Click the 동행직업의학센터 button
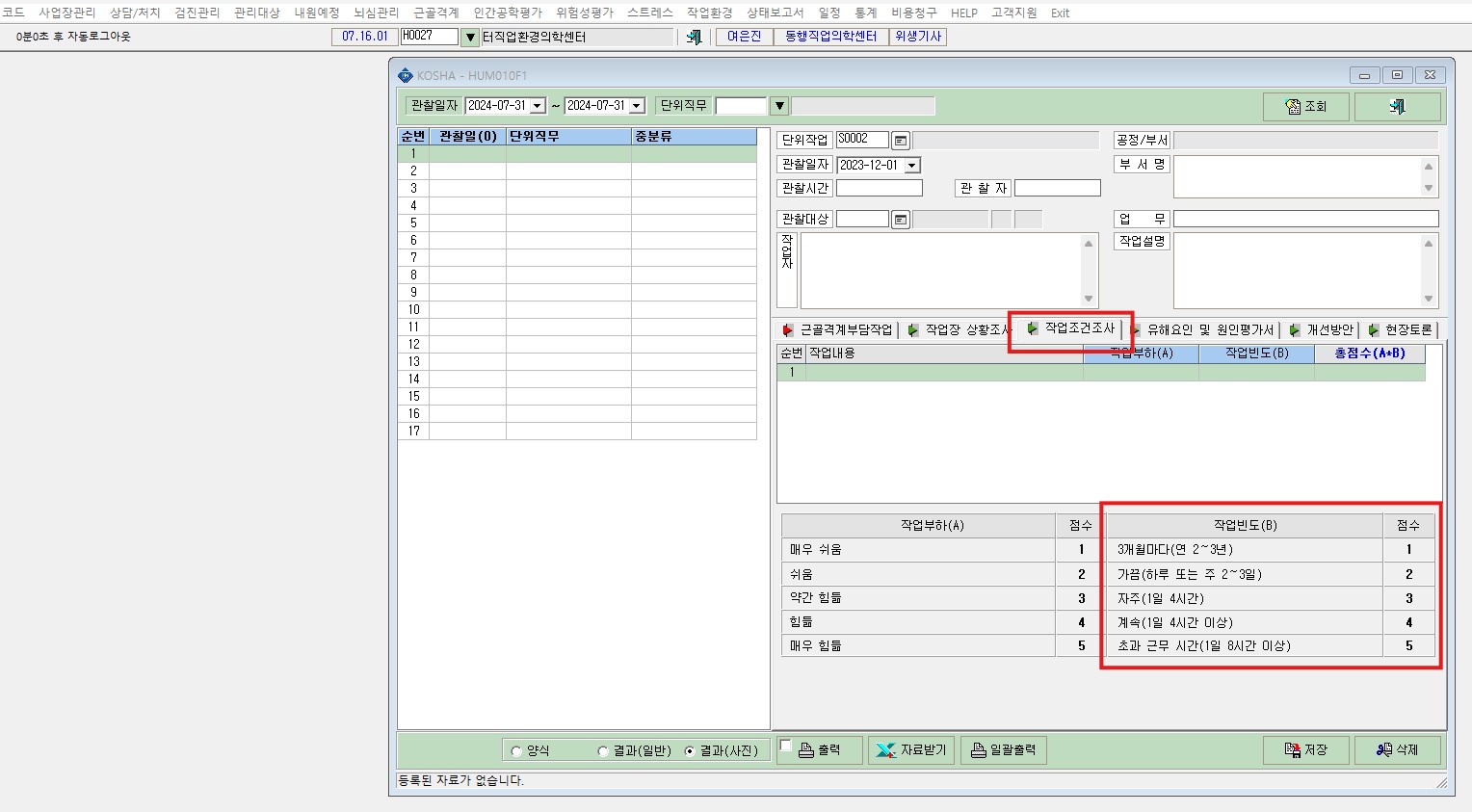 830,37
